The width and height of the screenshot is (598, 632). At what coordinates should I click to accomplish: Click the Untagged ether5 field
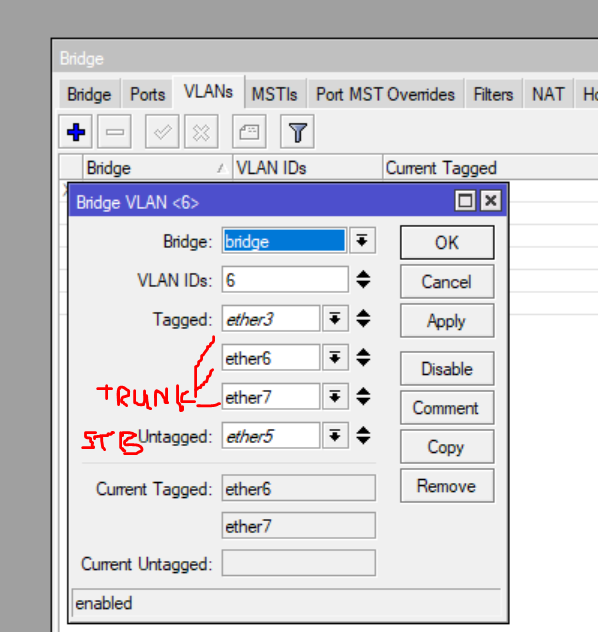pyautogui.click(x=271, y=436)
